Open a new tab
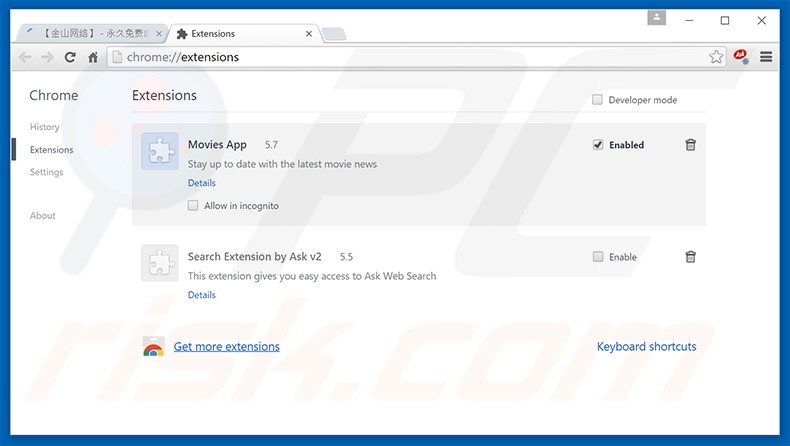The height and width of the screenshot is (446, 790). point(334,34)
